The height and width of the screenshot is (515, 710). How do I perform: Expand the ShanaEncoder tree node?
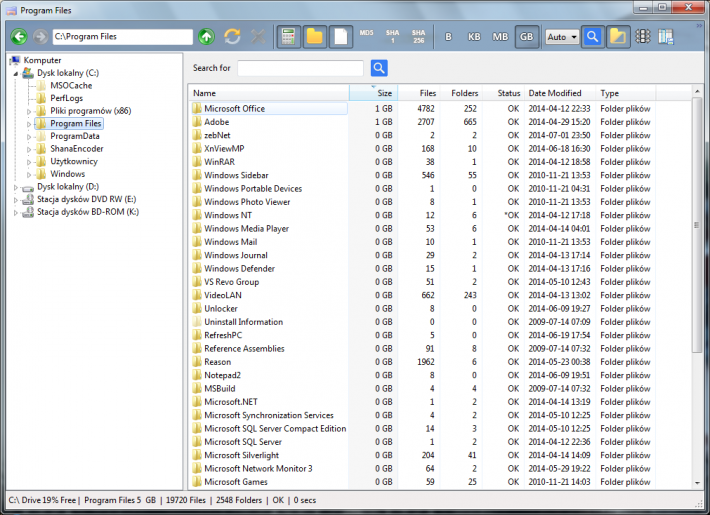29,149
